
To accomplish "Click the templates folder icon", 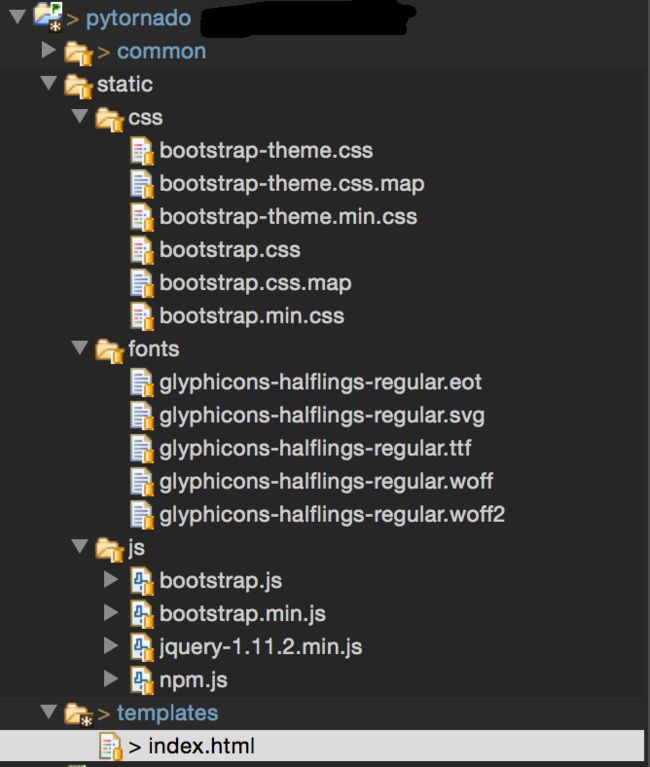I will point(78,714).
